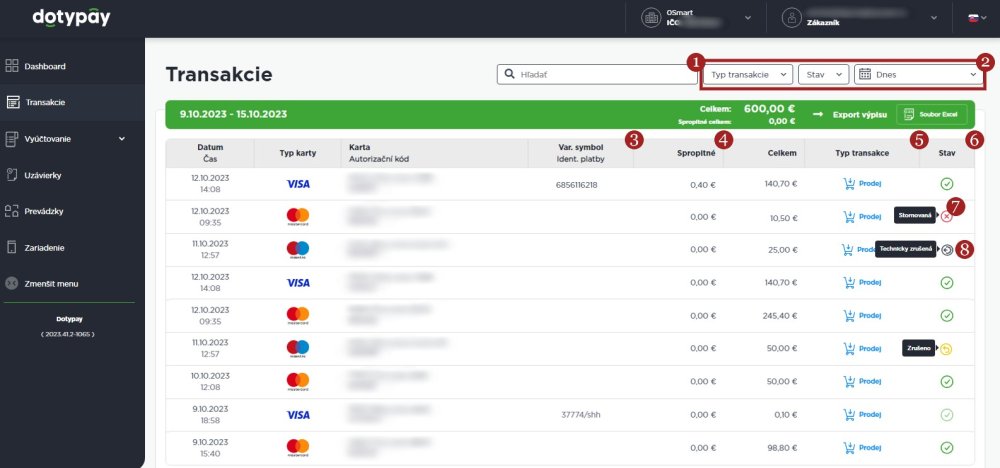1000x468 pixels.
Task: Click the Maestro logo in the 25,00 € row
Action: point(298,250)
